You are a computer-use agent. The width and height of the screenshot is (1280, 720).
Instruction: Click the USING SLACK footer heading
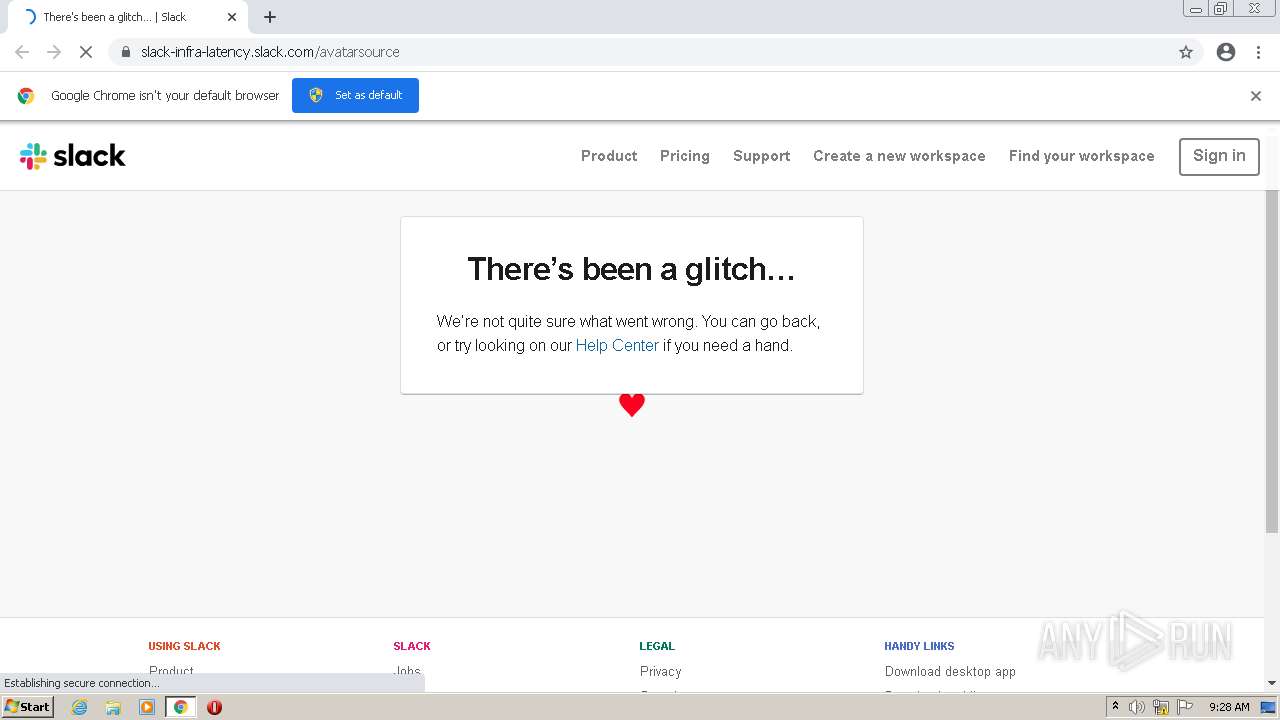click(x=185, y=646)
